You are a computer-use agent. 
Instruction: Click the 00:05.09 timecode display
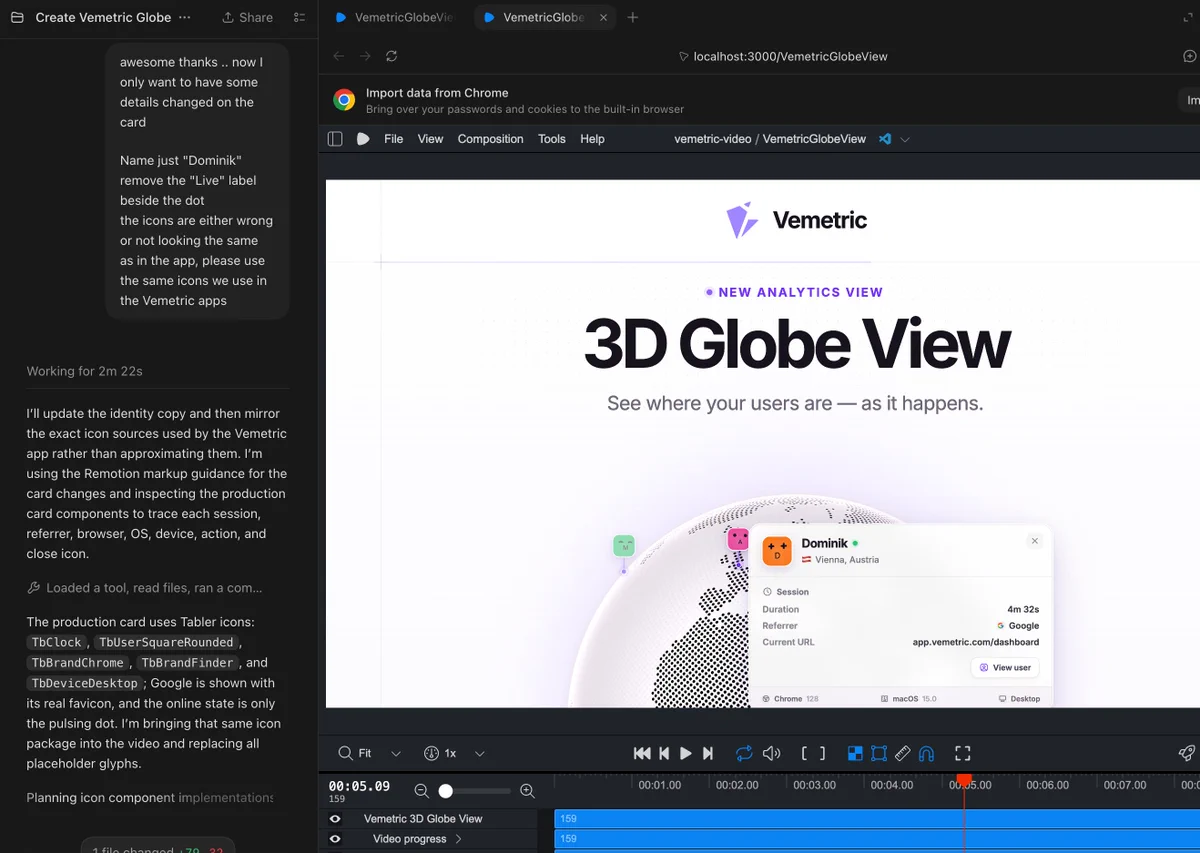coord(359,786)
